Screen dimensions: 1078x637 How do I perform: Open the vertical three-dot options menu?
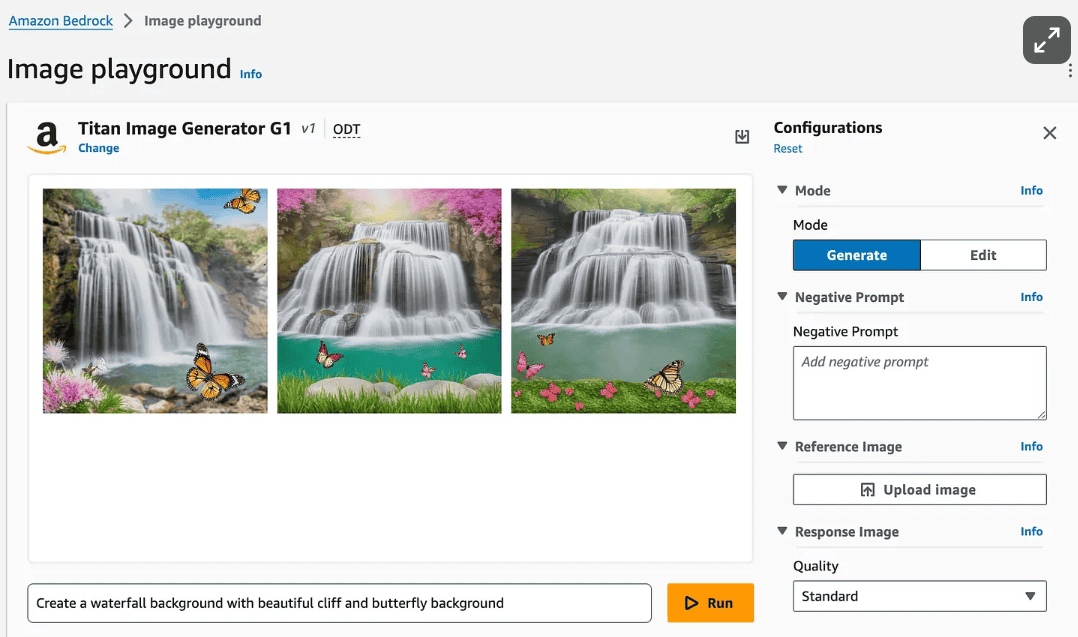[1070, 71]
